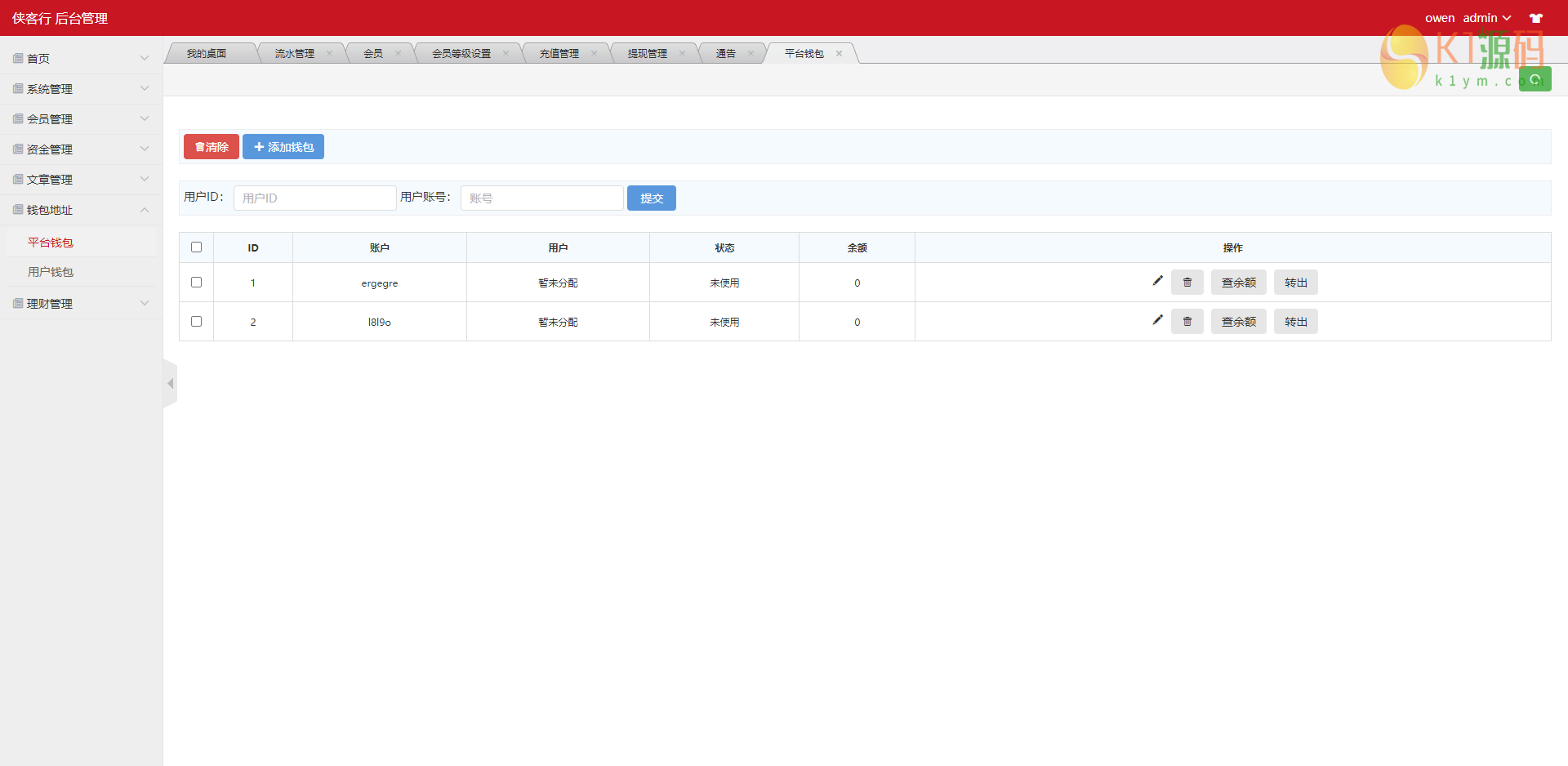Close the 平台钱包 tab with its X

pos(839,54)
